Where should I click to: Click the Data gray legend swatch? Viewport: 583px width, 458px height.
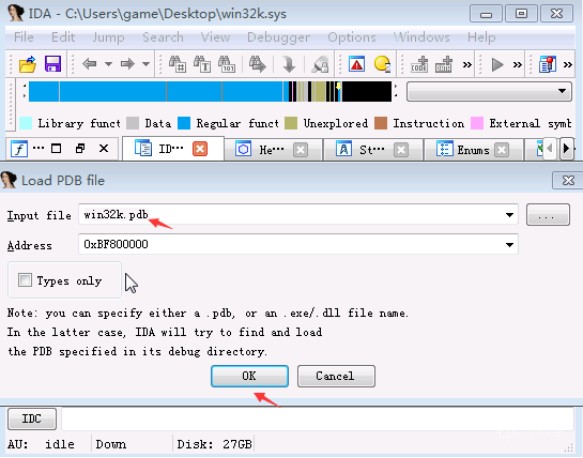(x=132, y=123)
